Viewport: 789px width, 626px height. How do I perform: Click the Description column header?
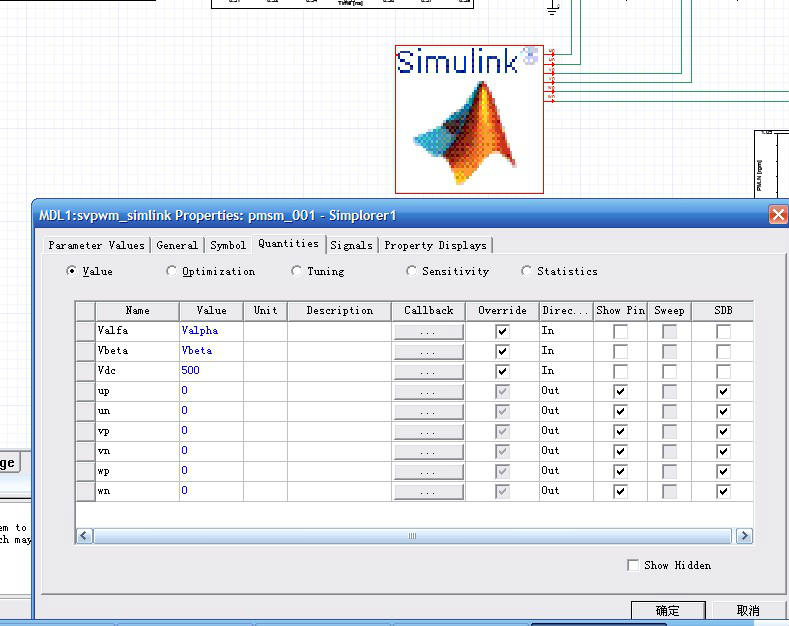tap(340, 310)
